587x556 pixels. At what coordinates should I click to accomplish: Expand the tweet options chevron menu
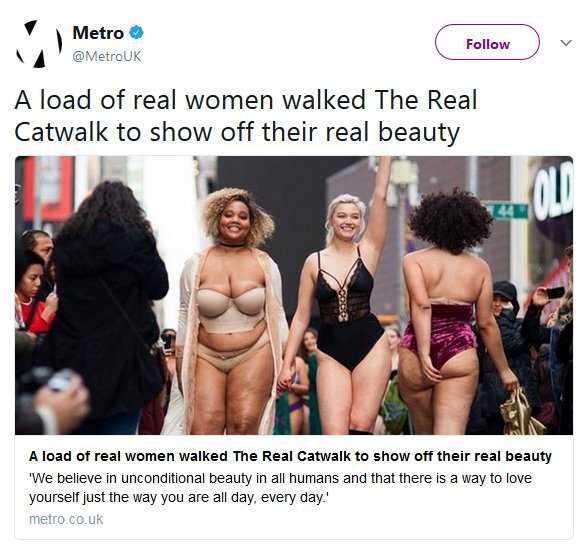[x=566, y=43]
